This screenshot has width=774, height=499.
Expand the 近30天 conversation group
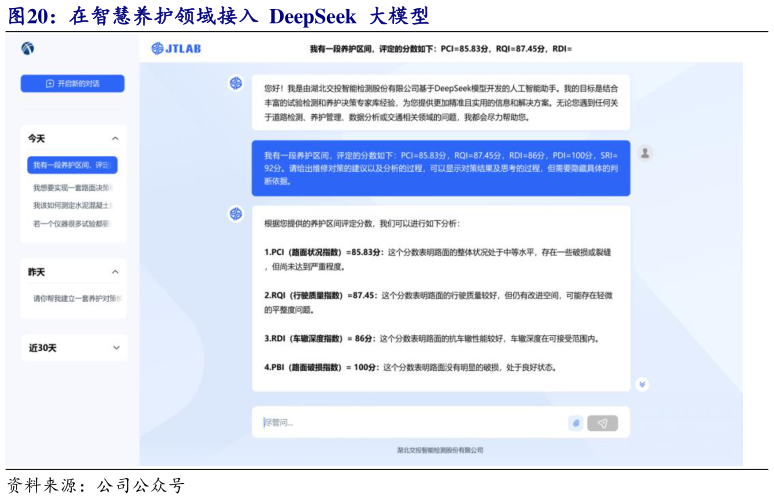116,348
